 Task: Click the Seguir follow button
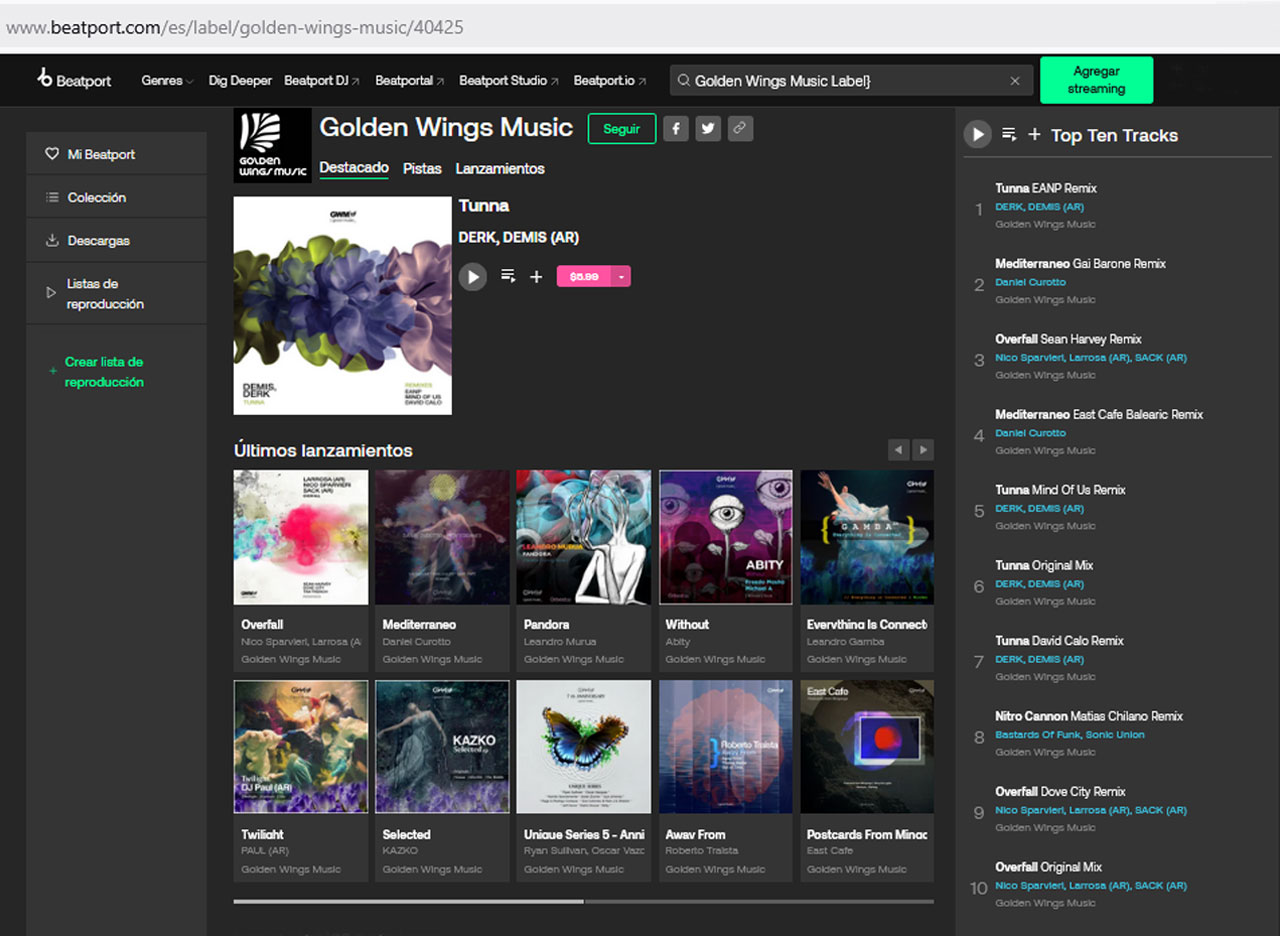click(621, 129)
